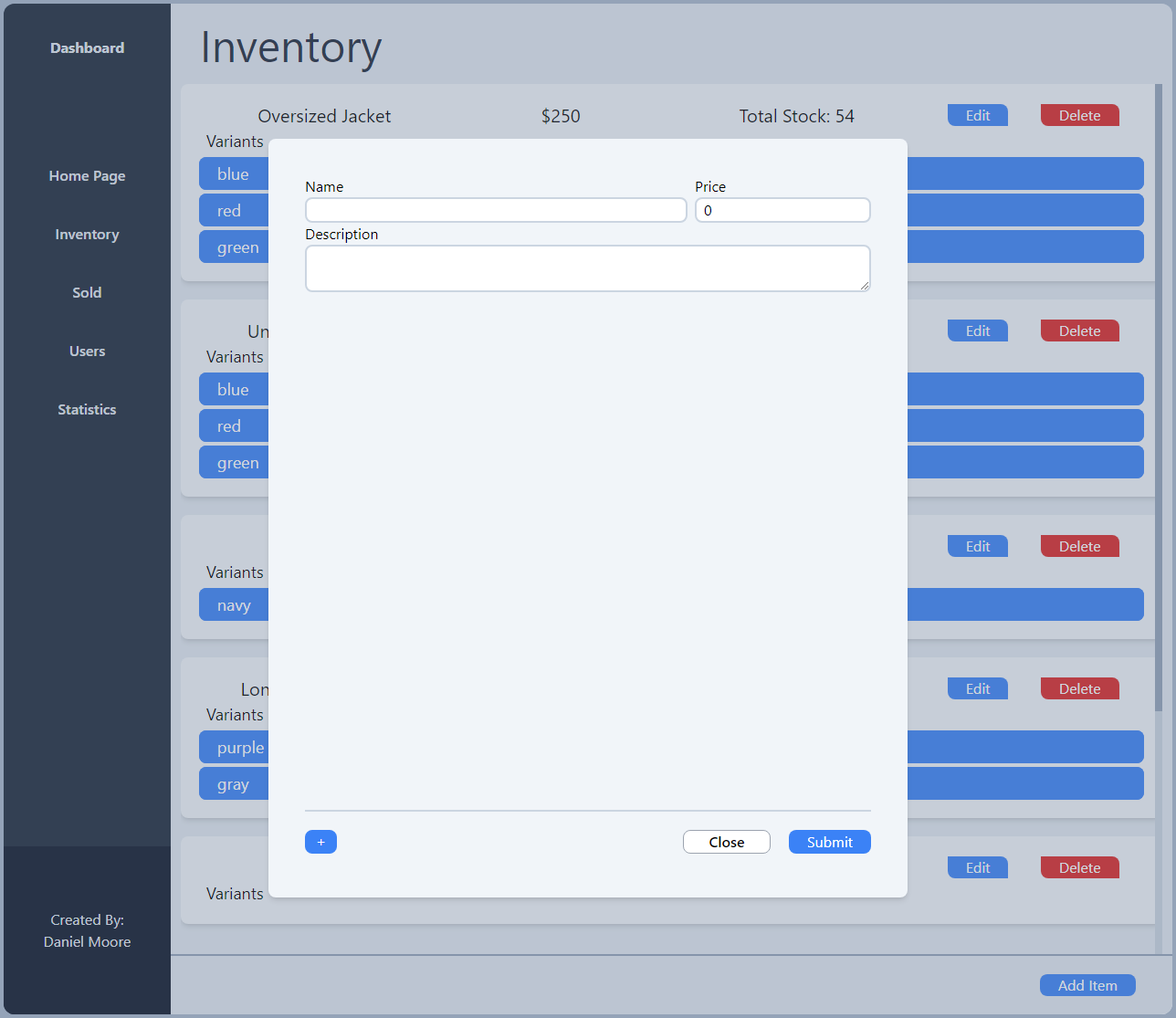
Task: Edit the Oversized Jacket item
Action: 977,115
